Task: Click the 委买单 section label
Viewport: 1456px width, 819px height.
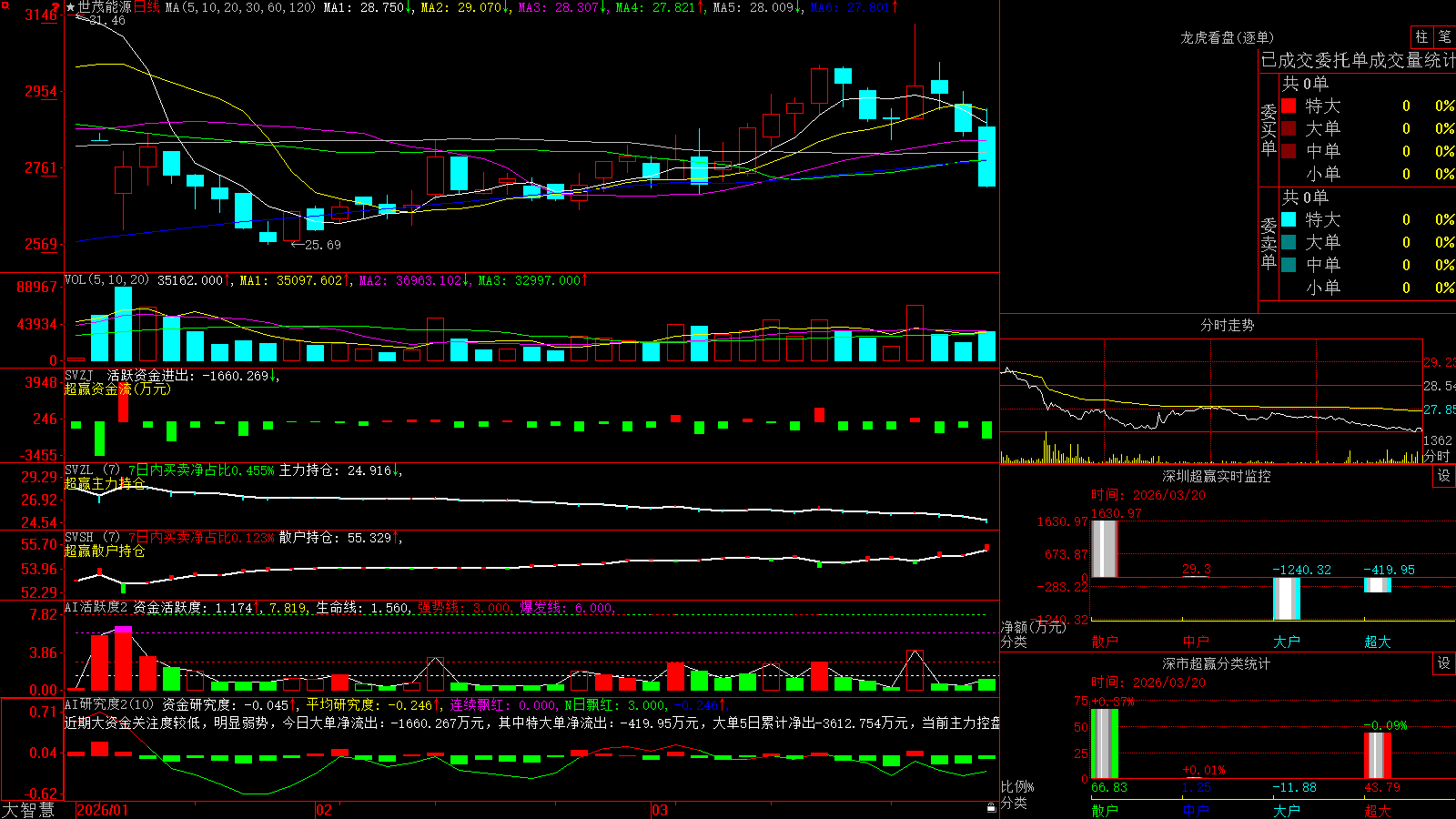Action: [x=1269, y=129]
